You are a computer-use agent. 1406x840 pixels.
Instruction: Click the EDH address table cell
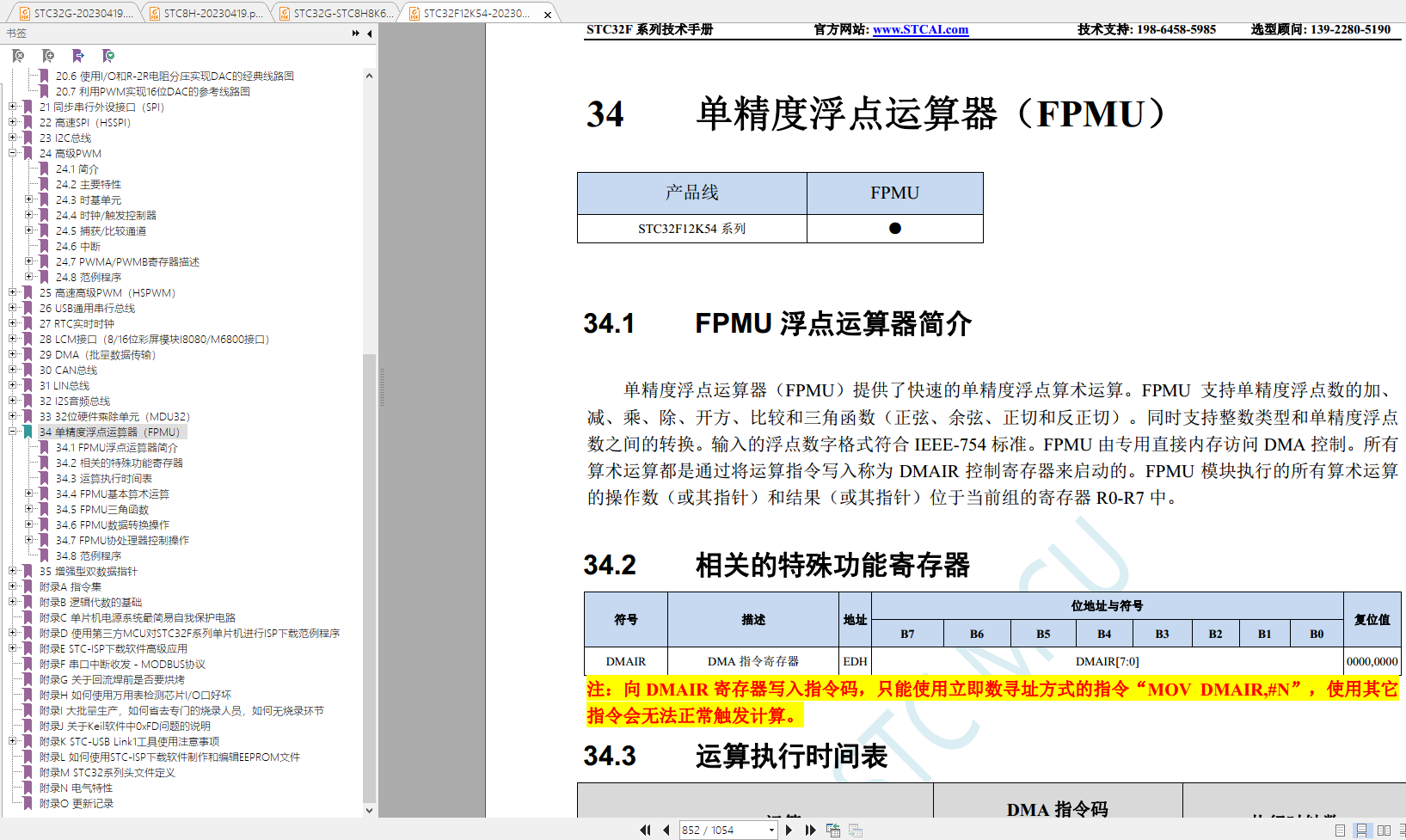point(855,661)
